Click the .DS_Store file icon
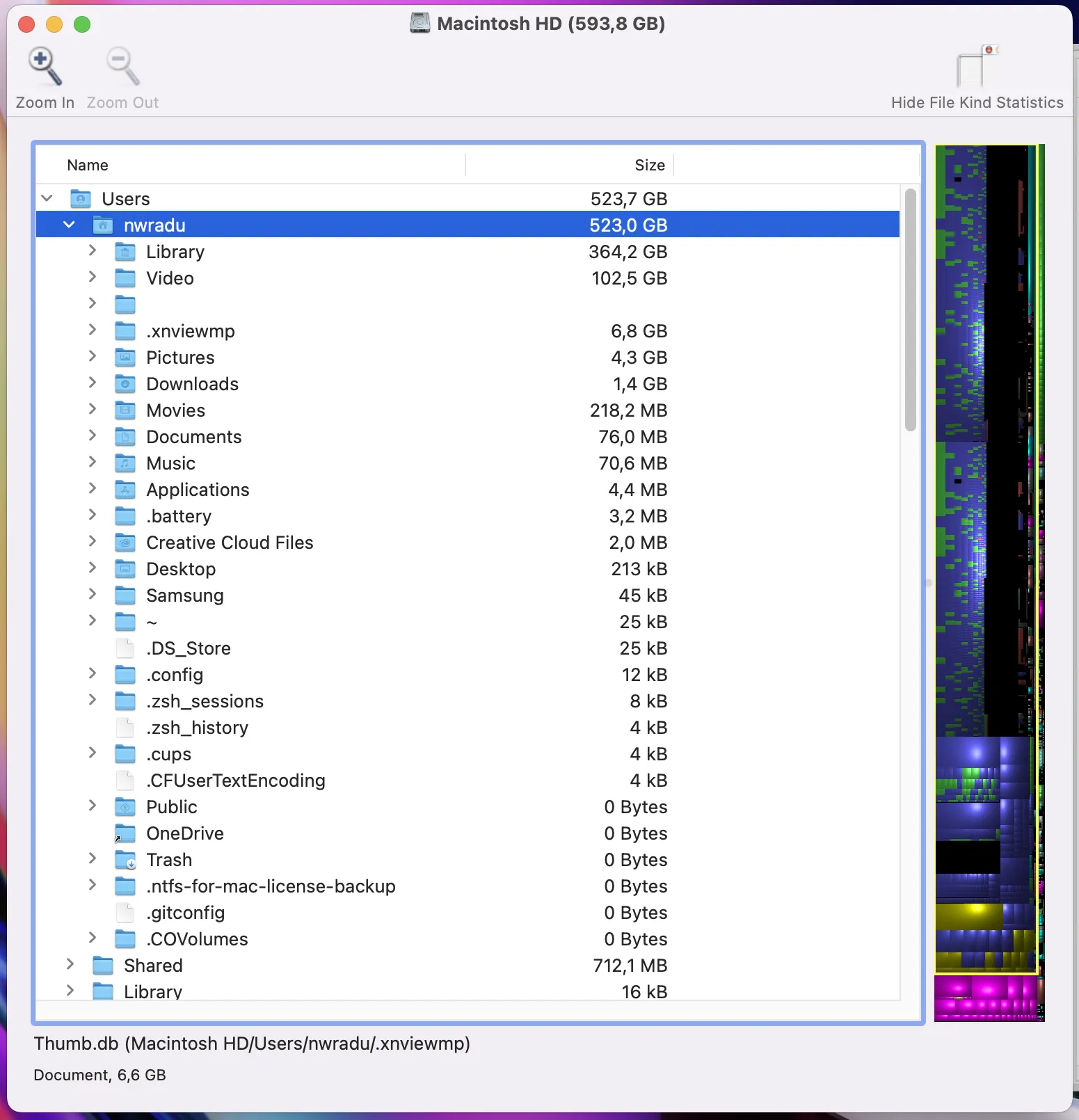Screen dimensions: 1079x1120 (125, 648)
